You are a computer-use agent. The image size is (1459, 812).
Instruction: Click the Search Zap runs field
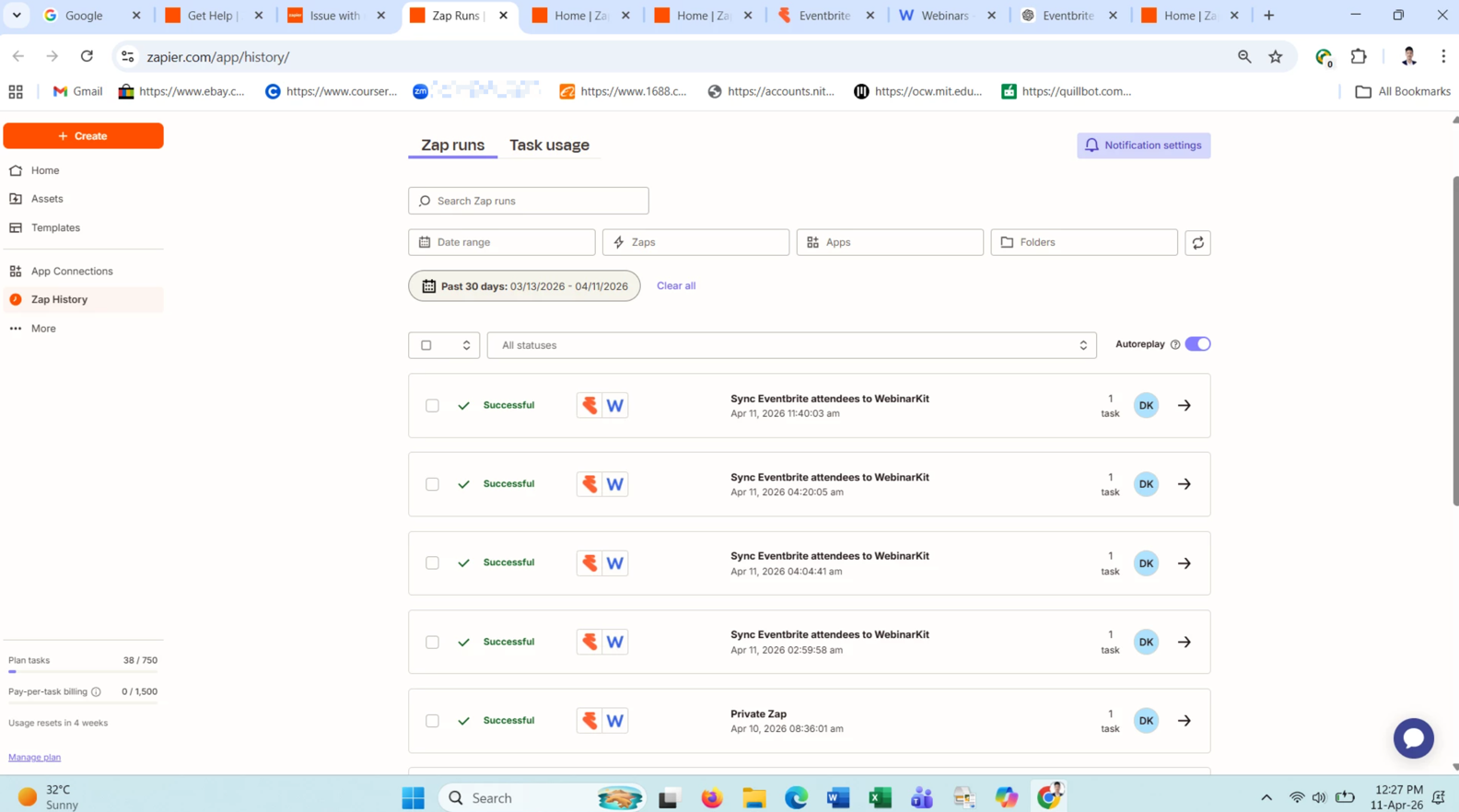click(x=529, y=201)
